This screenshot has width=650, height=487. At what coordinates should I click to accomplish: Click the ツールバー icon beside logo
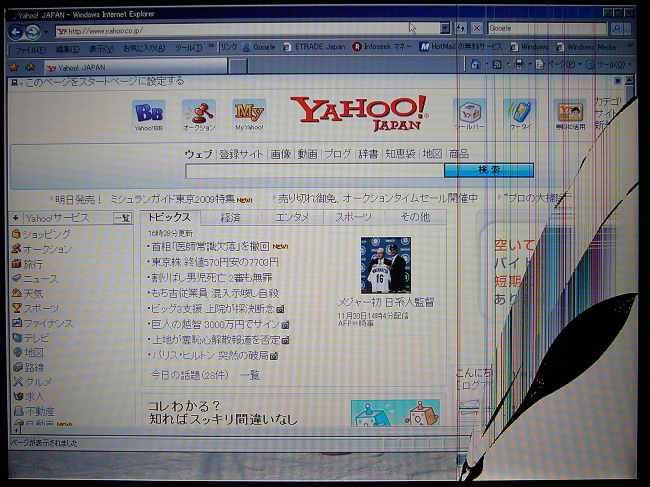click(470, 114)
